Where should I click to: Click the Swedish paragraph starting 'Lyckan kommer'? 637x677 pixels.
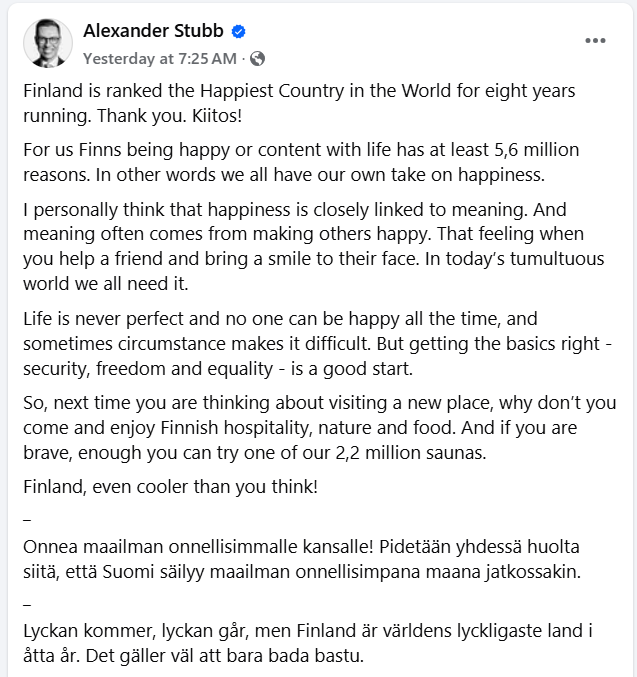point(300,644)
